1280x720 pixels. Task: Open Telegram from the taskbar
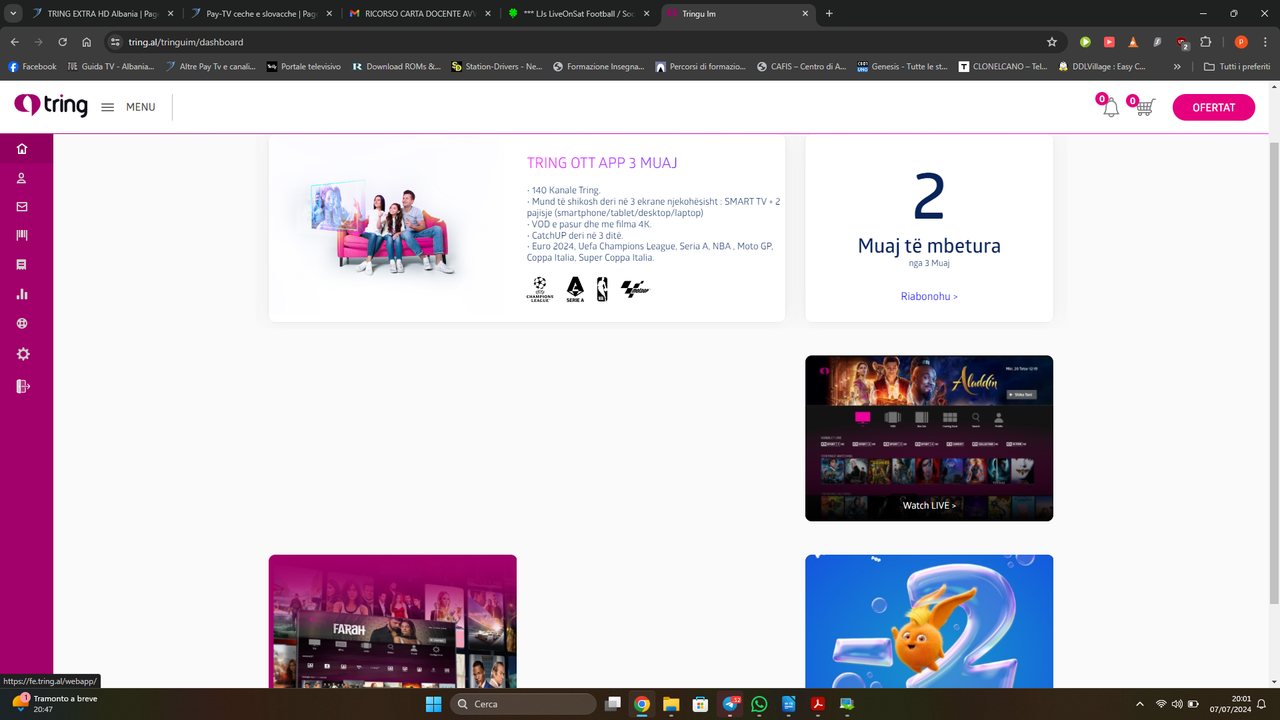coord(731,704)
